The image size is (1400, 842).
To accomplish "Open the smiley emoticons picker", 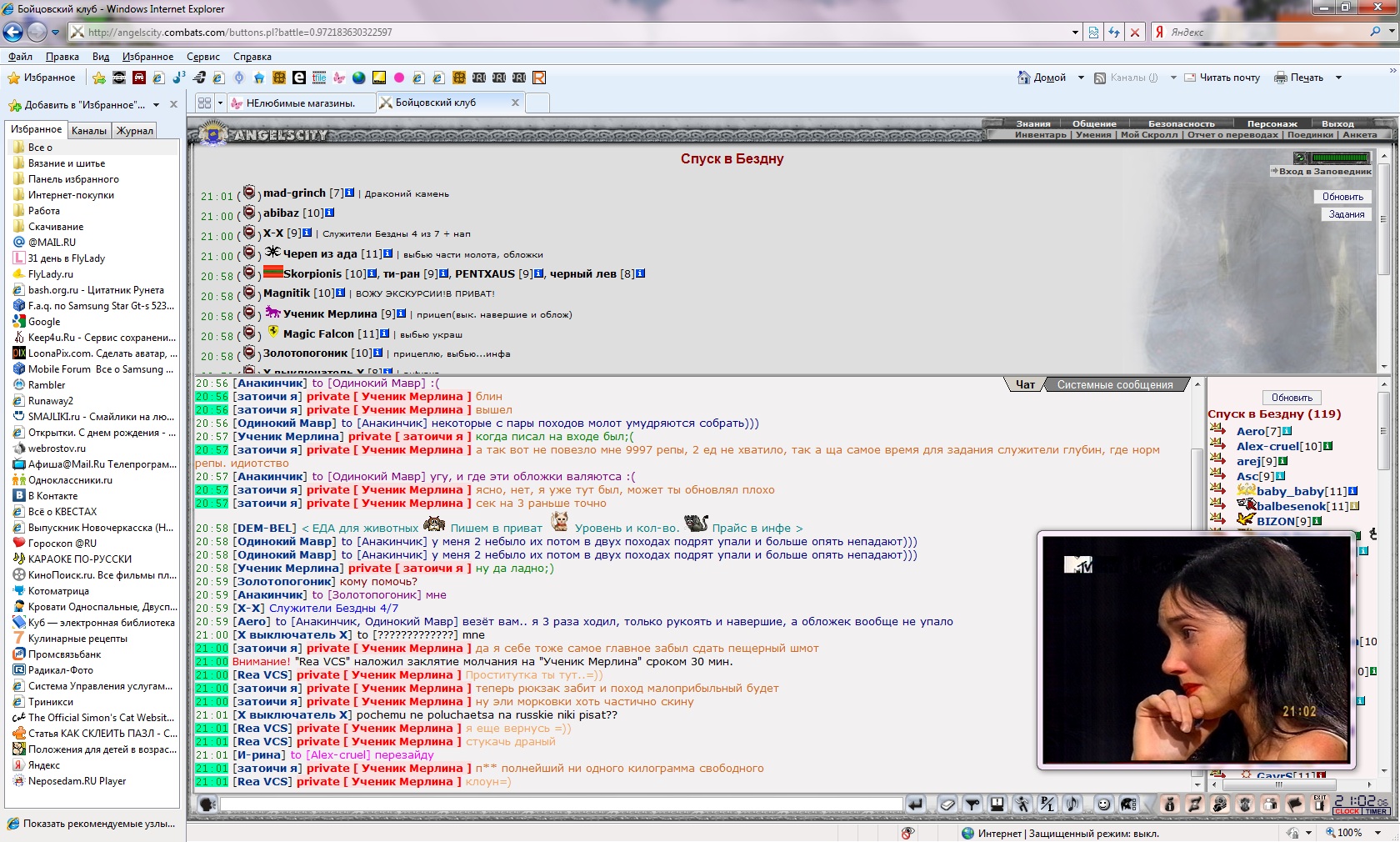I will pyautogui.click(x=1103, y=804).
